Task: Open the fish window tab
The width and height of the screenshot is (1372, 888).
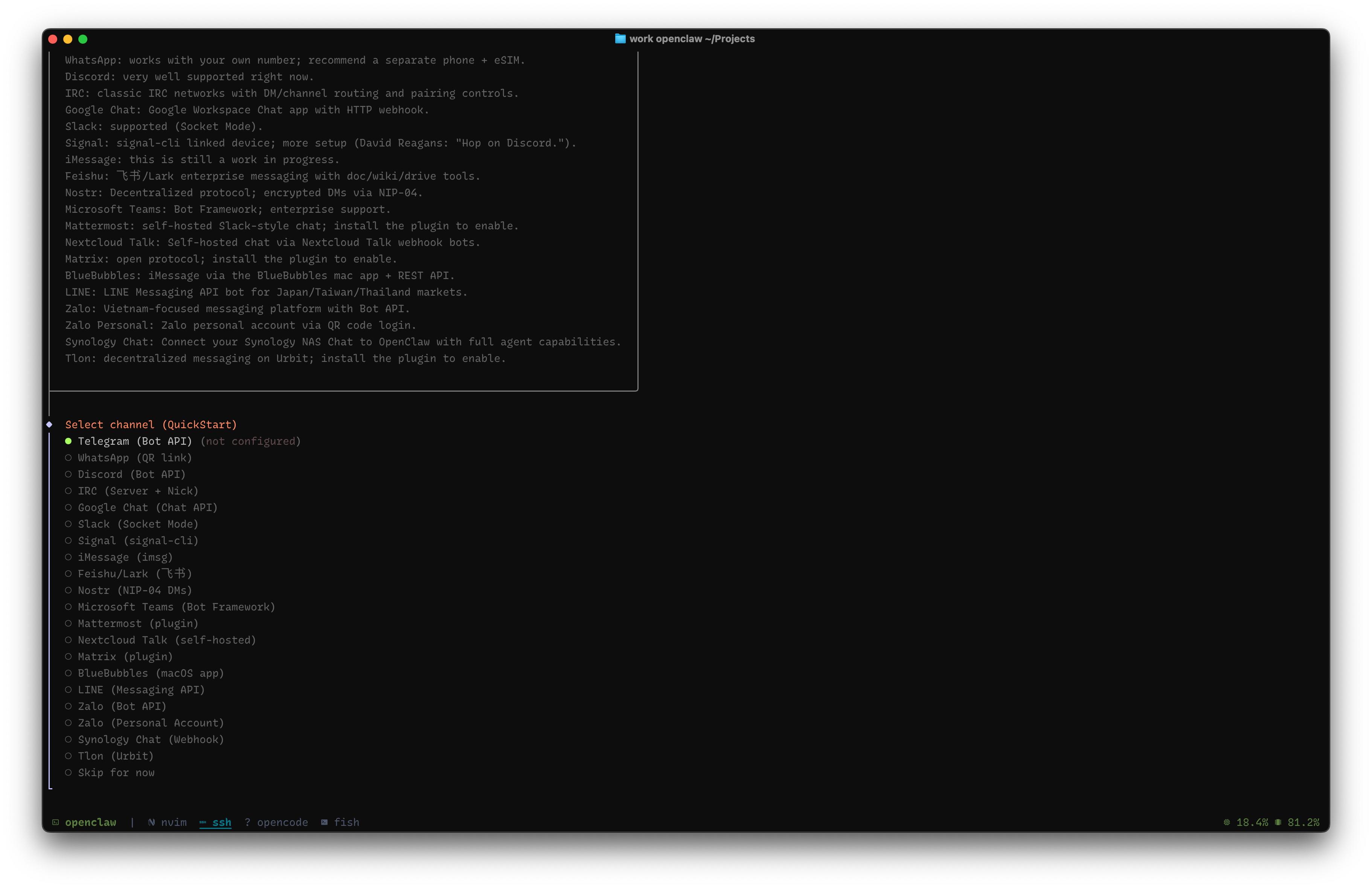Action: coord(346,822)
